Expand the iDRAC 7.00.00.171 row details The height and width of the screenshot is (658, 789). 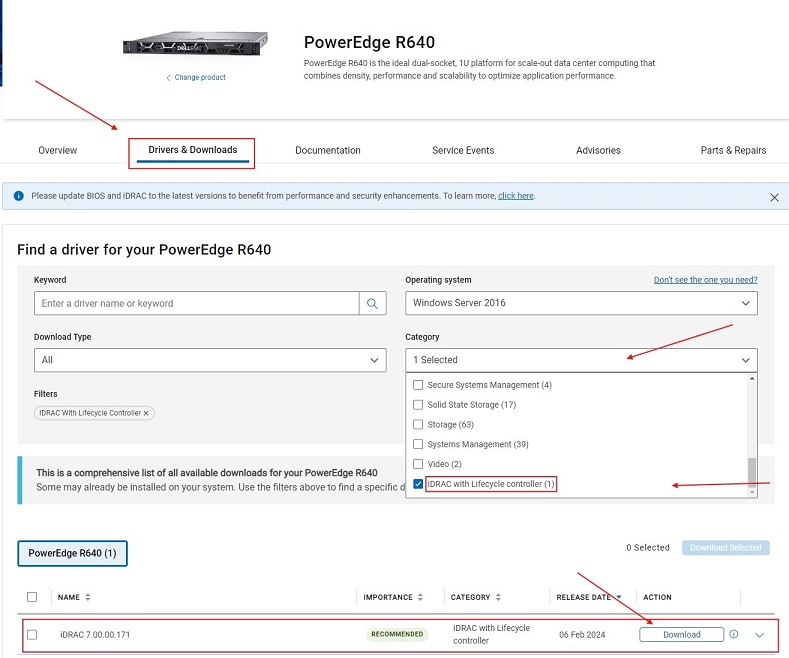click(759, 634)
